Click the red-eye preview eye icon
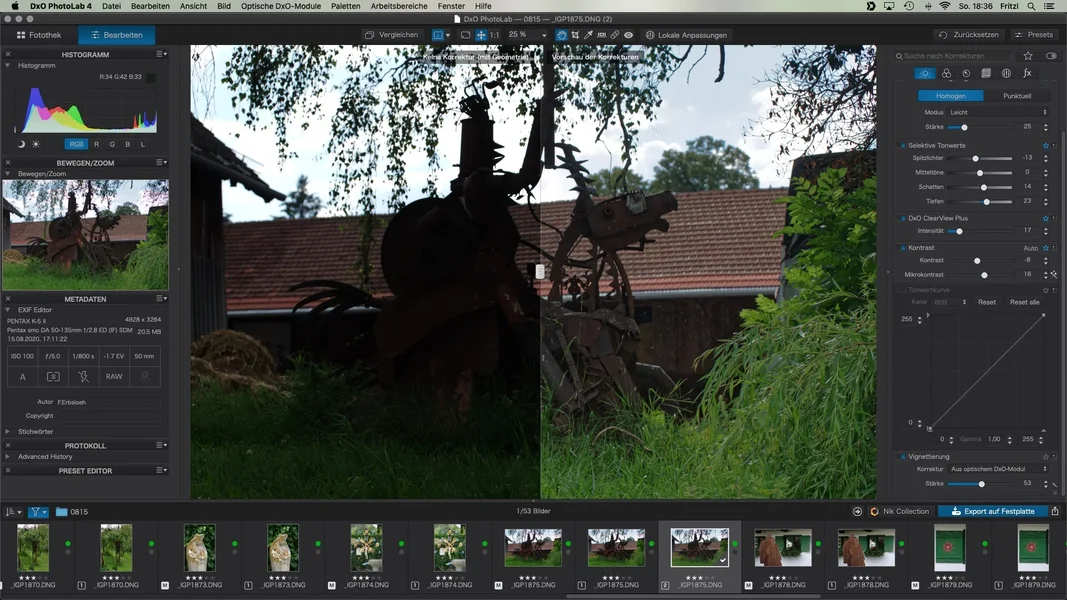This screenshot has height=600, width=1067. click(x=628, y=35)
